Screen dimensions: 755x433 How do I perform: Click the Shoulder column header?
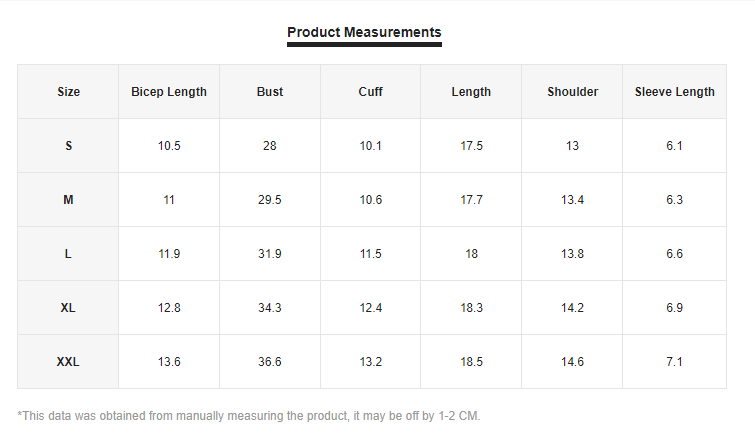coord(572,92)
